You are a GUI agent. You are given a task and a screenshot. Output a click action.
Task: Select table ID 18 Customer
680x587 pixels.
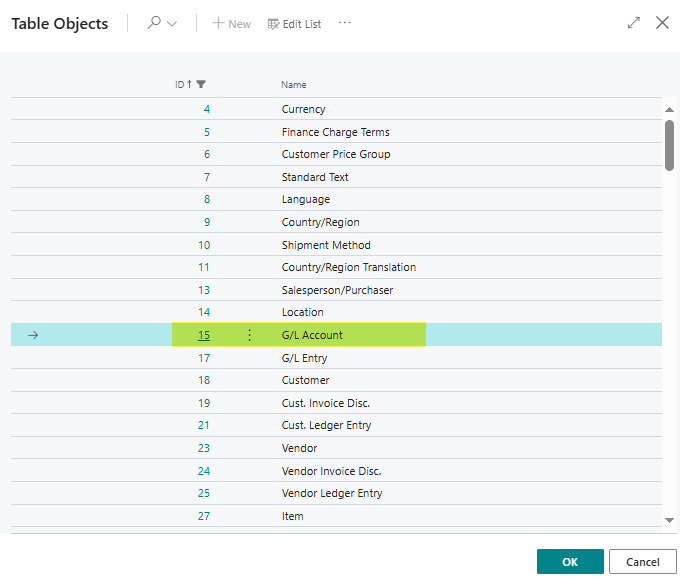204,381
